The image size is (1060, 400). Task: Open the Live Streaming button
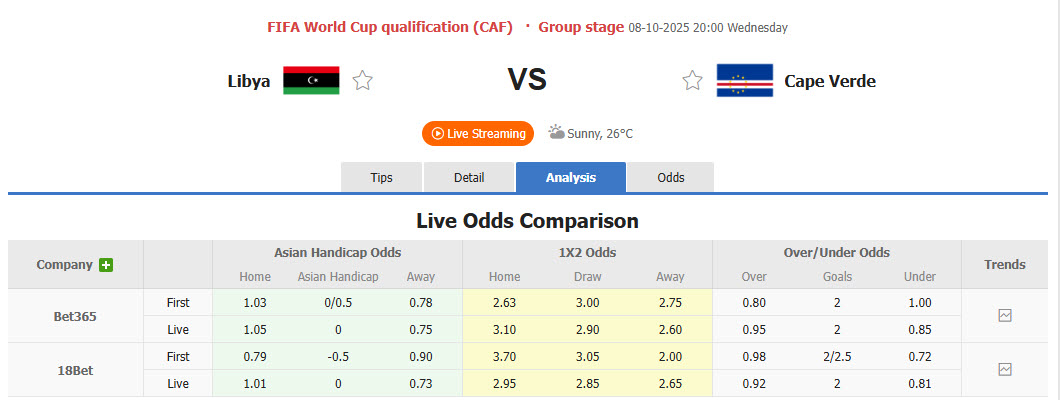[478, 134]
